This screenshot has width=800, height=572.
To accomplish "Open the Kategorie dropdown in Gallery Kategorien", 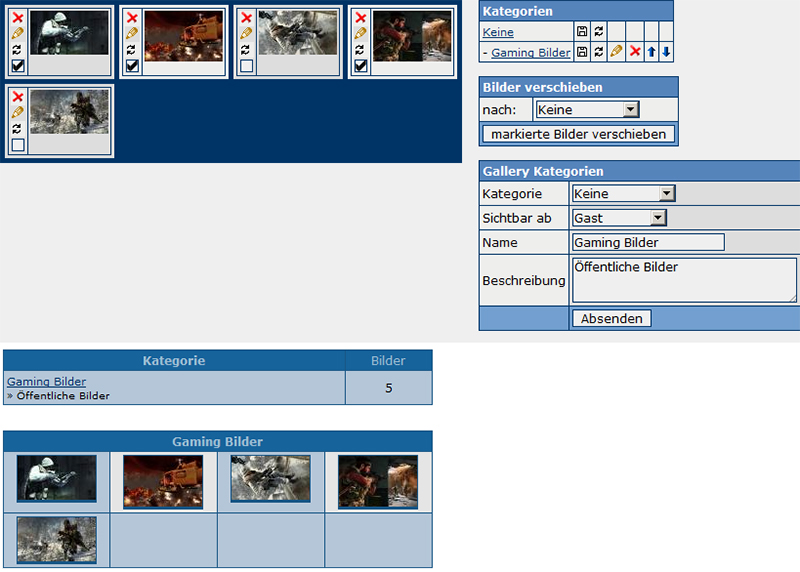I will click(x=623, y=193).
